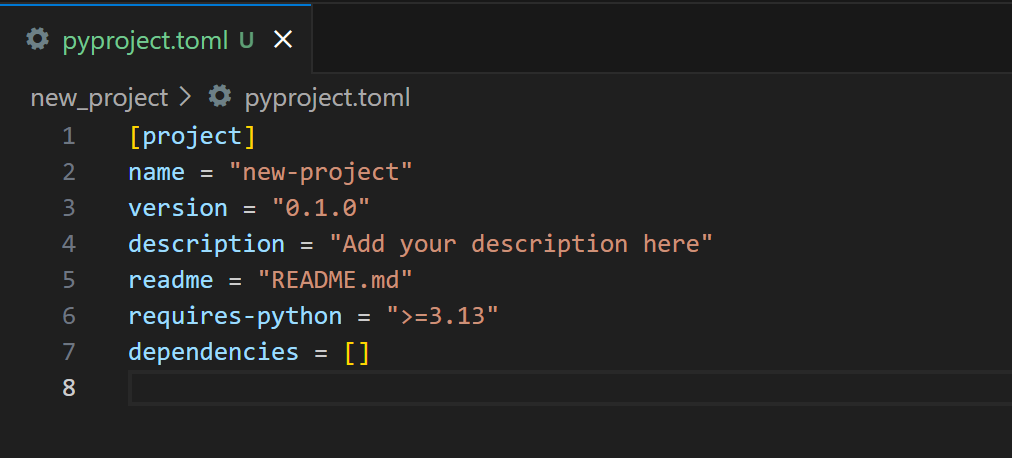This screenshot has height=458, width=1012.
Task: Click the name key on line 2
Action: [x=156, y=172]
